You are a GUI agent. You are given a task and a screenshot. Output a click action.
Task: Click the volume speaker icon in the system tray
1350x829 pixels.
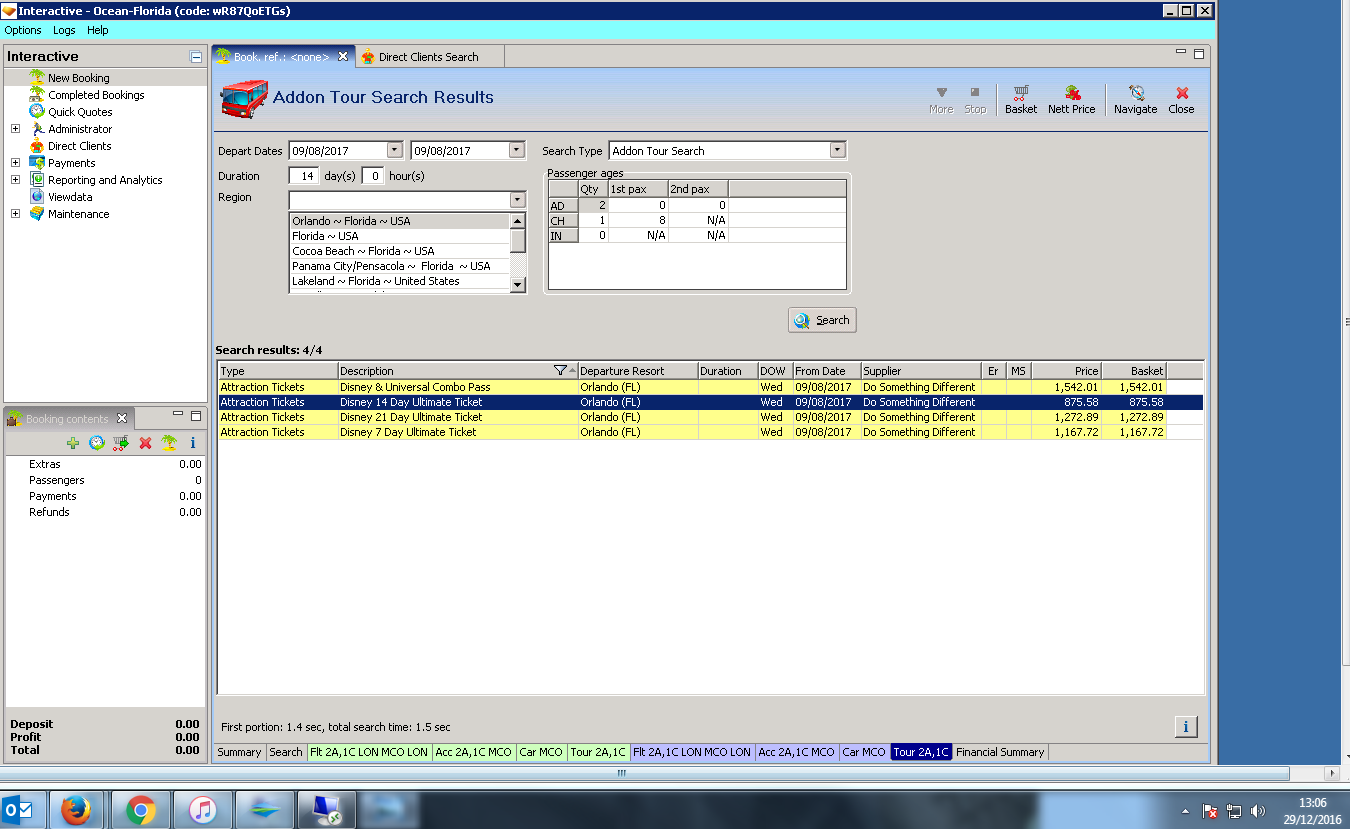[1258, 811]
